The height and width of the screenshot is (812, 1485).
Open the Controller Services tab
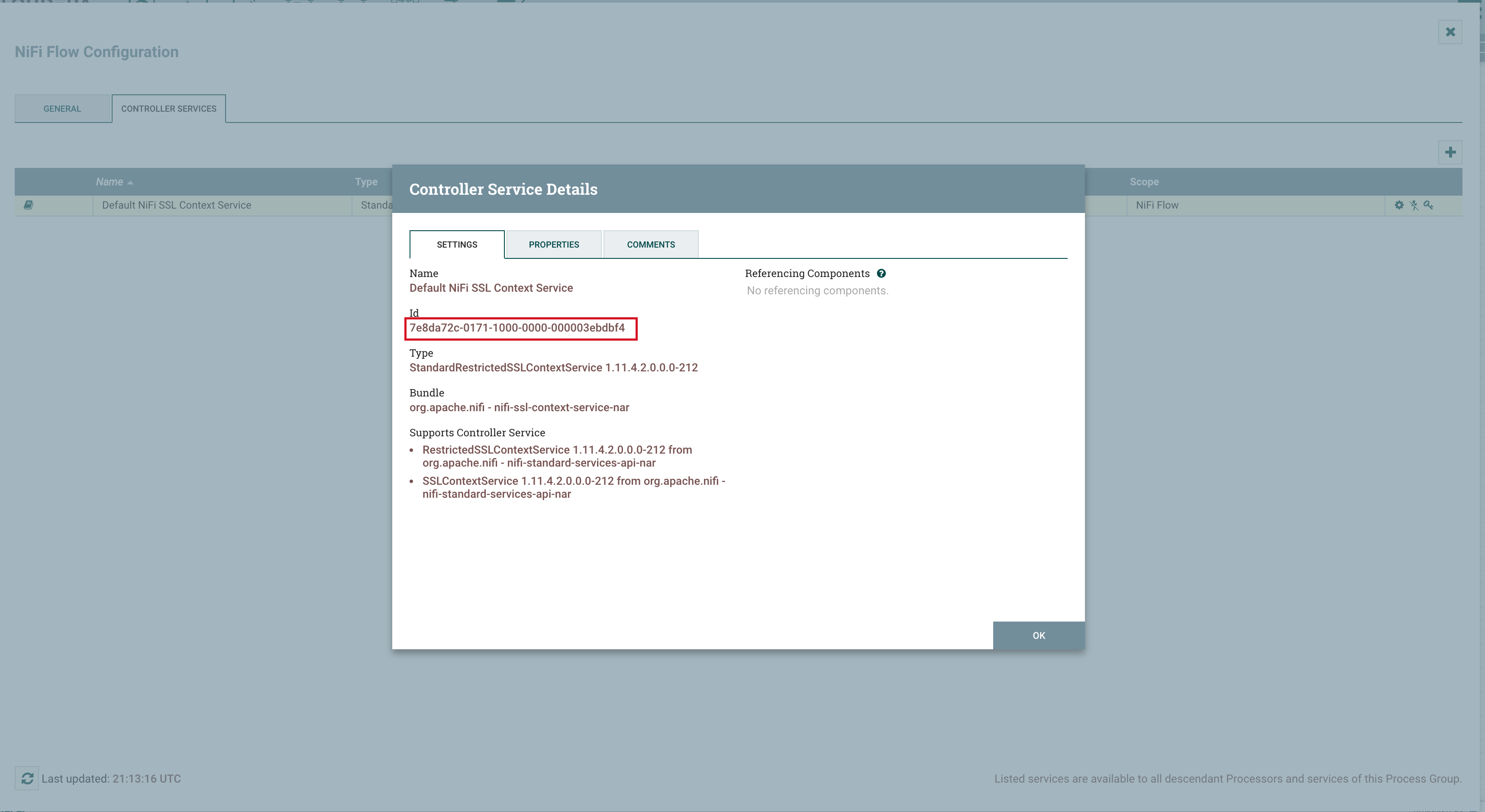(x=169, y=109)
